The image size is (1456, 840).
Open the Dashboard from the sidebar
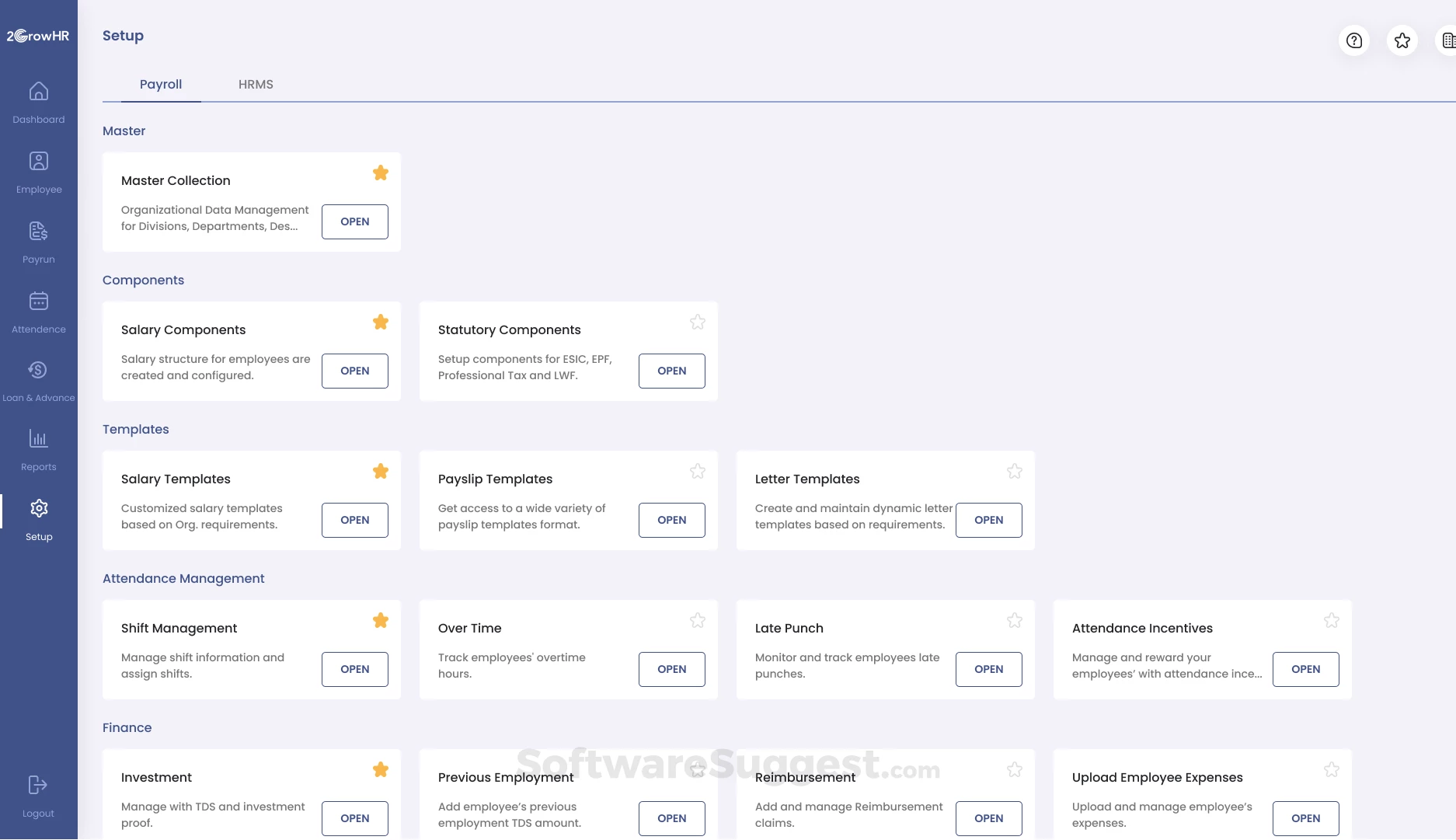39,92
